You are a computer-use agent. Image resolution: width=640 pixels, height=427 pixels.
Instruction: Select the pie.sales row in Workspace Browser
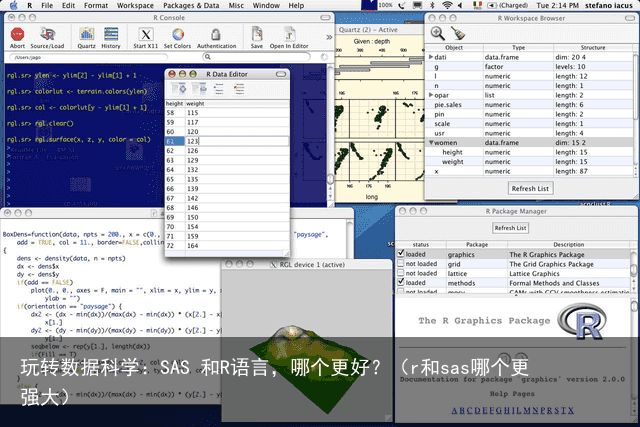tap(530, 105)
